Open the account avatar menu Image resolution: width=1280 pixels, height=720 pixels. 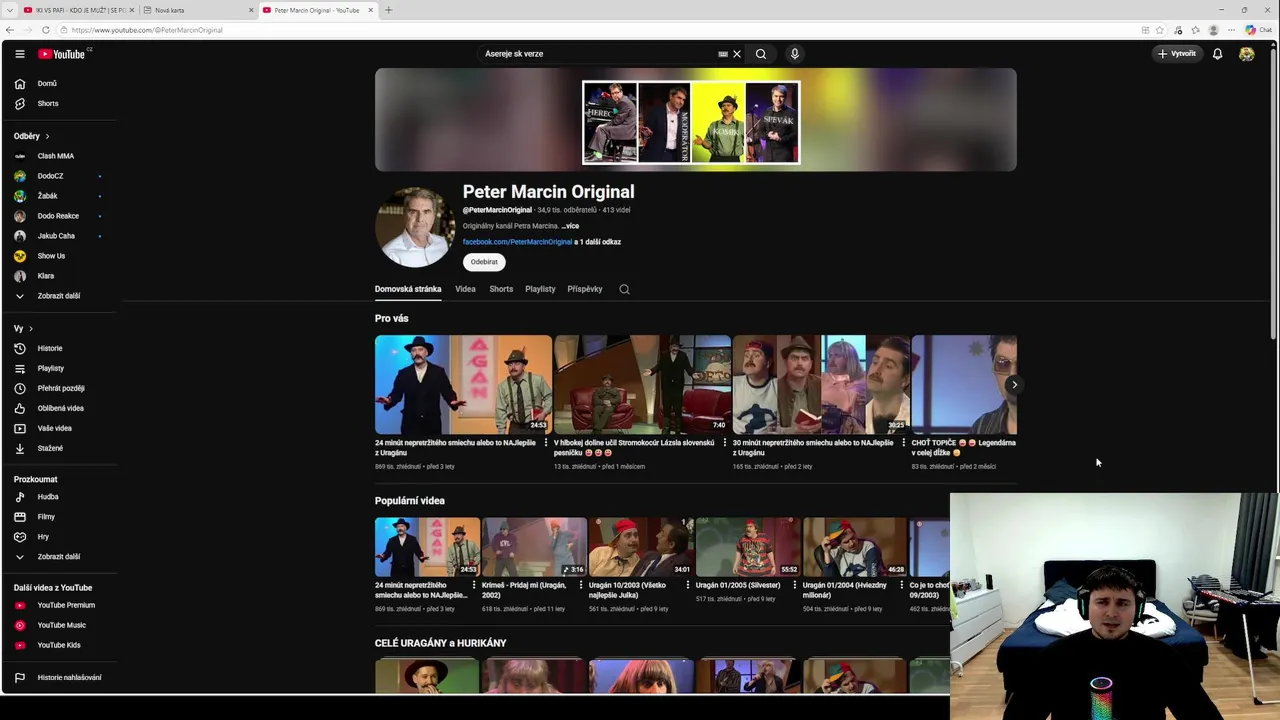(x=1246, y=54)
